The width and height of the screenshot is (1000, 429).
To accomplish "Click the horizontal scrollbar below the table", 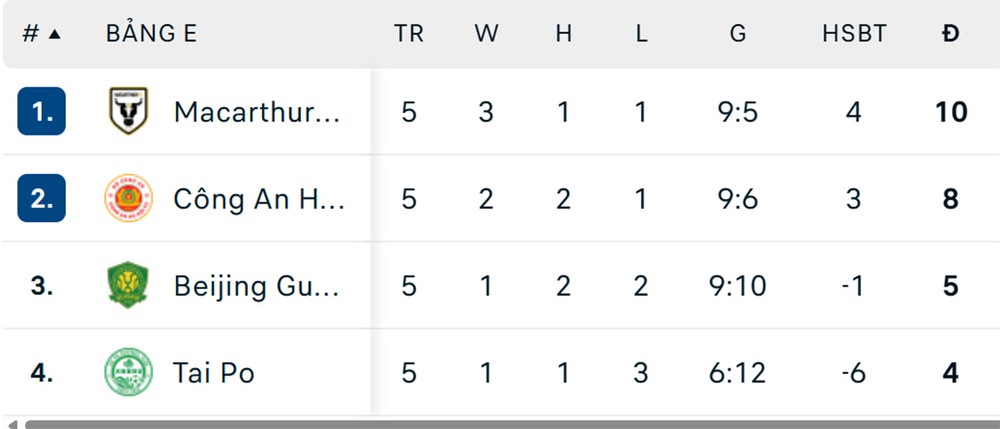I will [x=500, y=424].
